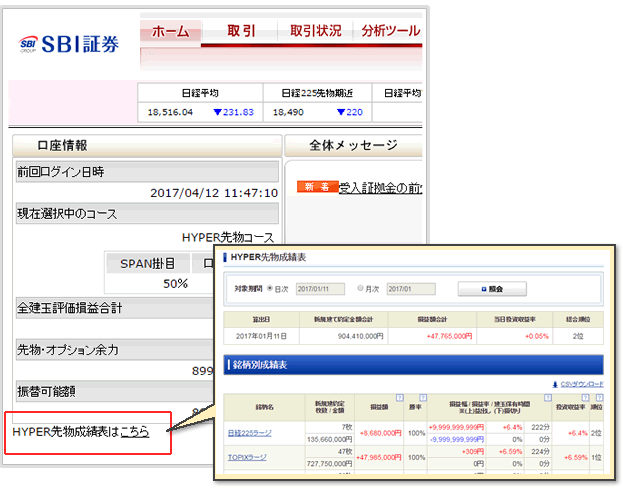The height and width of the screenshot is (489, 623).
Task: Click the CSV download arrow icon
Action: 555,384
